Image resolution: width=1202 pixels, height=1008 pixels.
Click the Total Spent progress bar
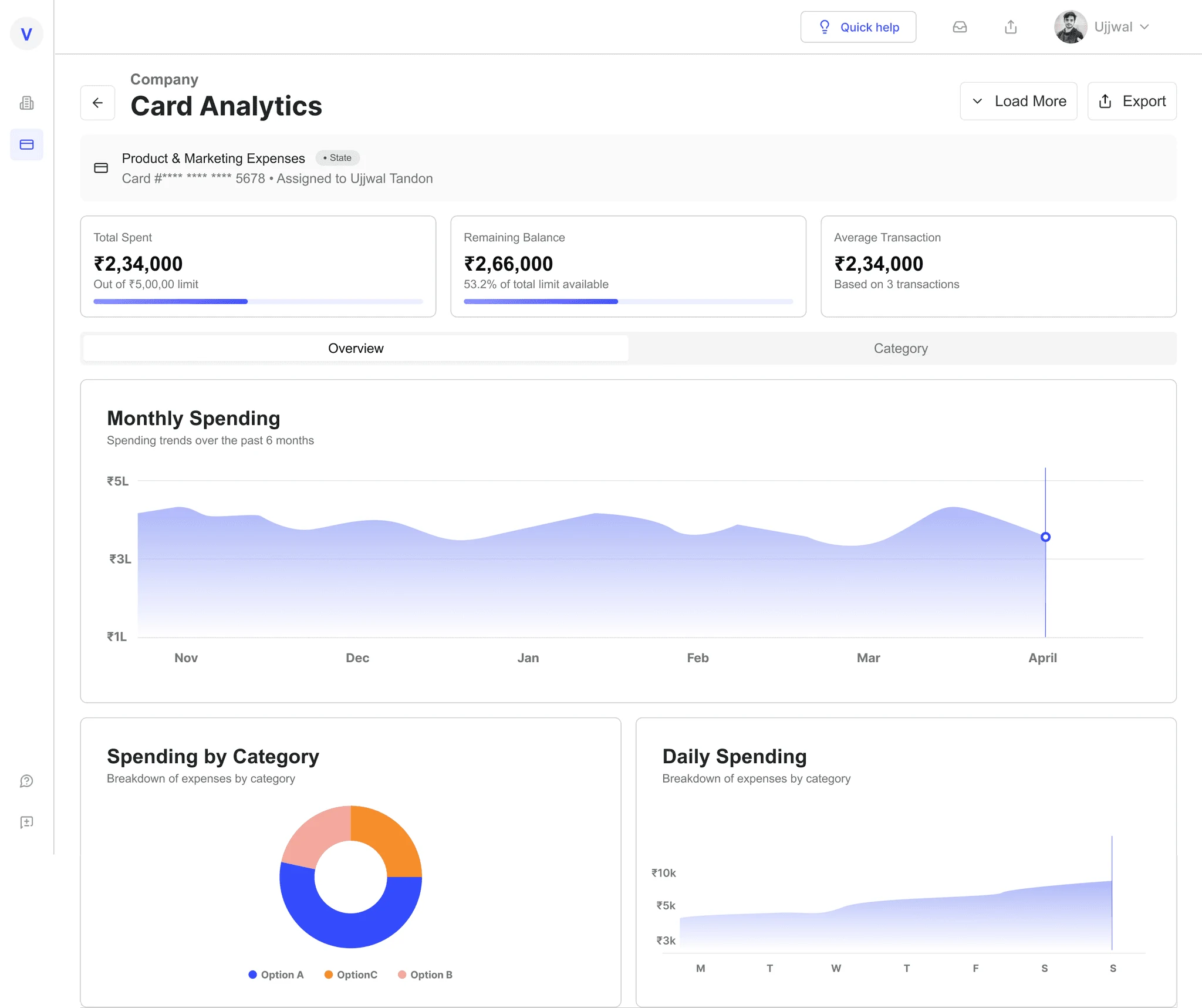pos(258,301)
